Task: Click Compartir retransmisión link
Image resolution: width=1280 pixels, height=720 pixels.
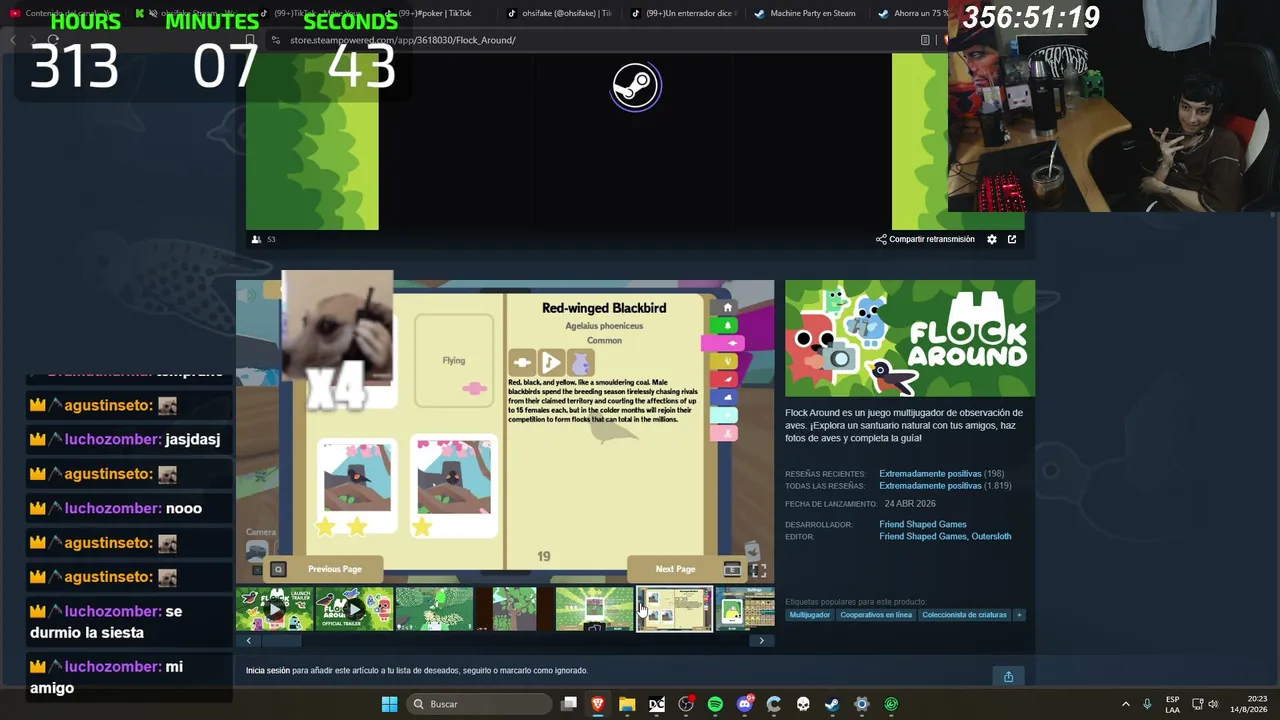Action: 925,239
